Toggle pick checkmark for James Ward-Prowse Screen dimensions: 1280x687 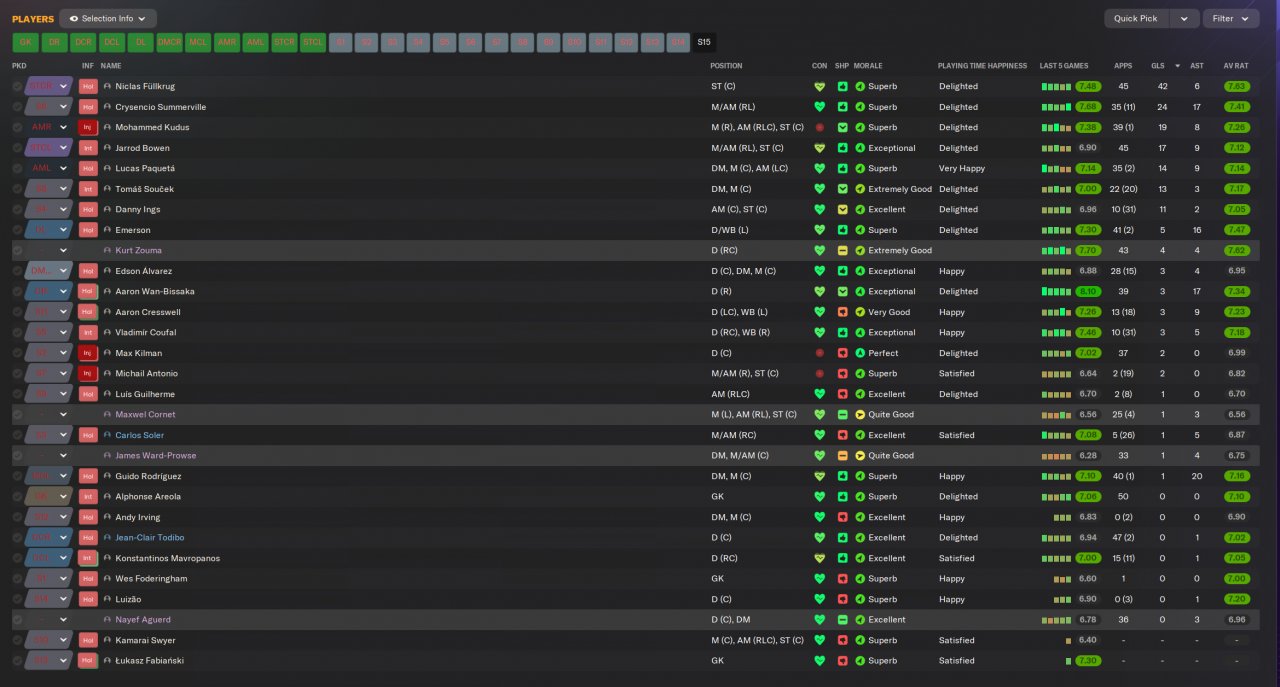[x=17, y=455]
